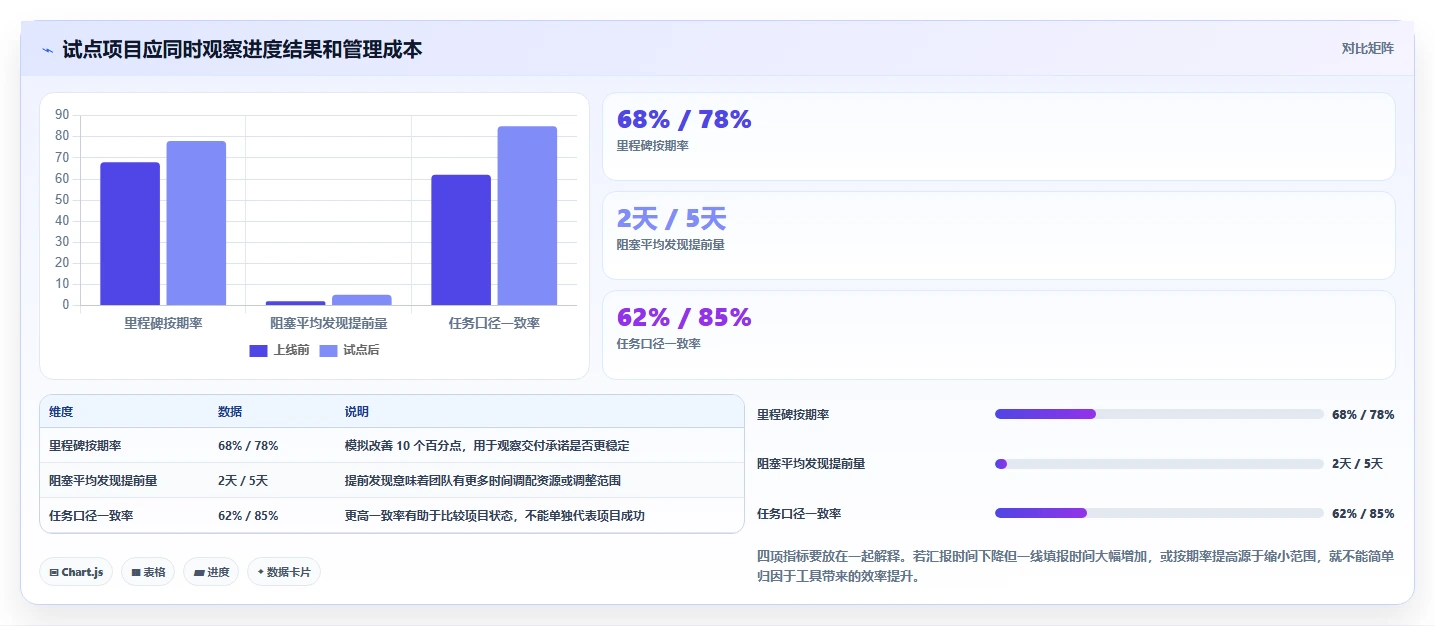Click the 2天 / 5天 table cell

[243, 481]
